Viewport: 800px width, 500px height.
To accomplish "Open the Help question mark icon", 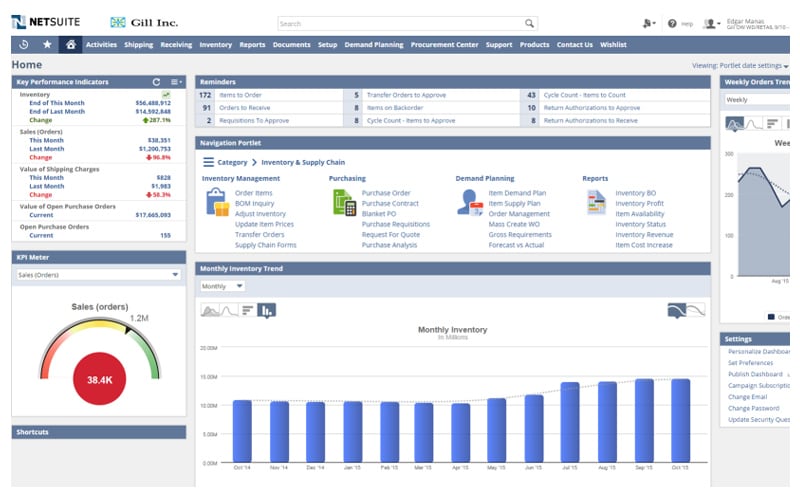I will [x=672, y=23].
